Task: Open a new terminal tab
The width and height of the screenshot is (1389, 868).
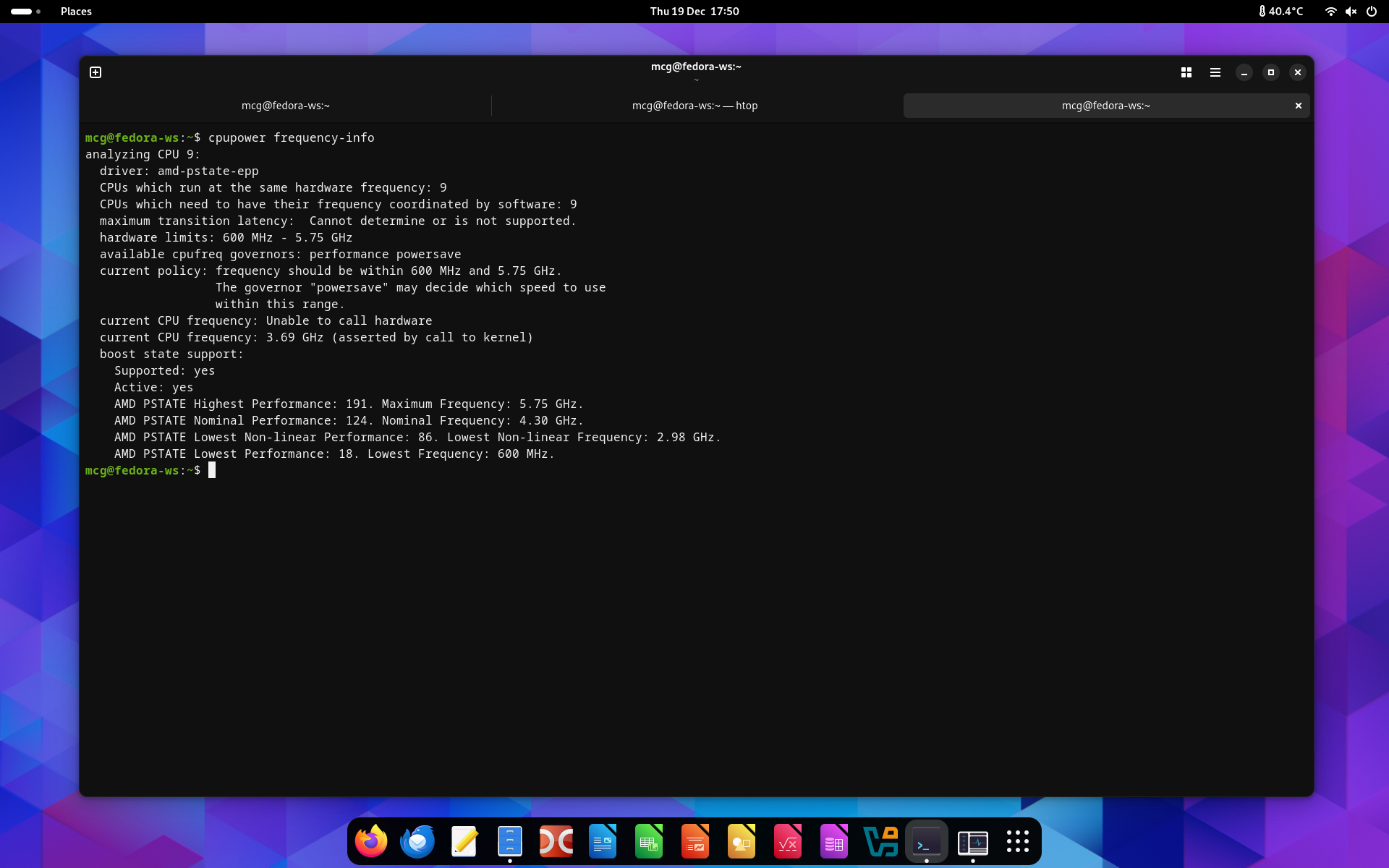Action: click(x=95, y=72)
